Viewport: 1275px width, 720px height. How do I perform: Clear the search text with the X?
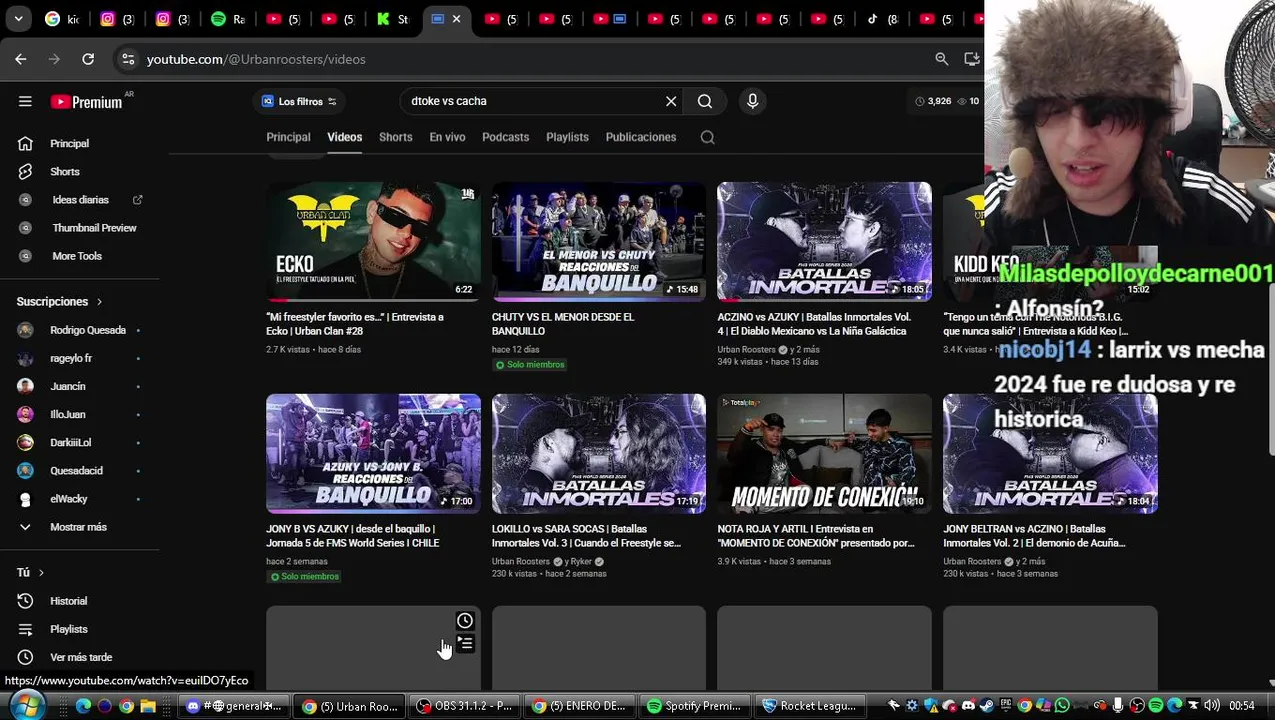[x=671, y=101]
